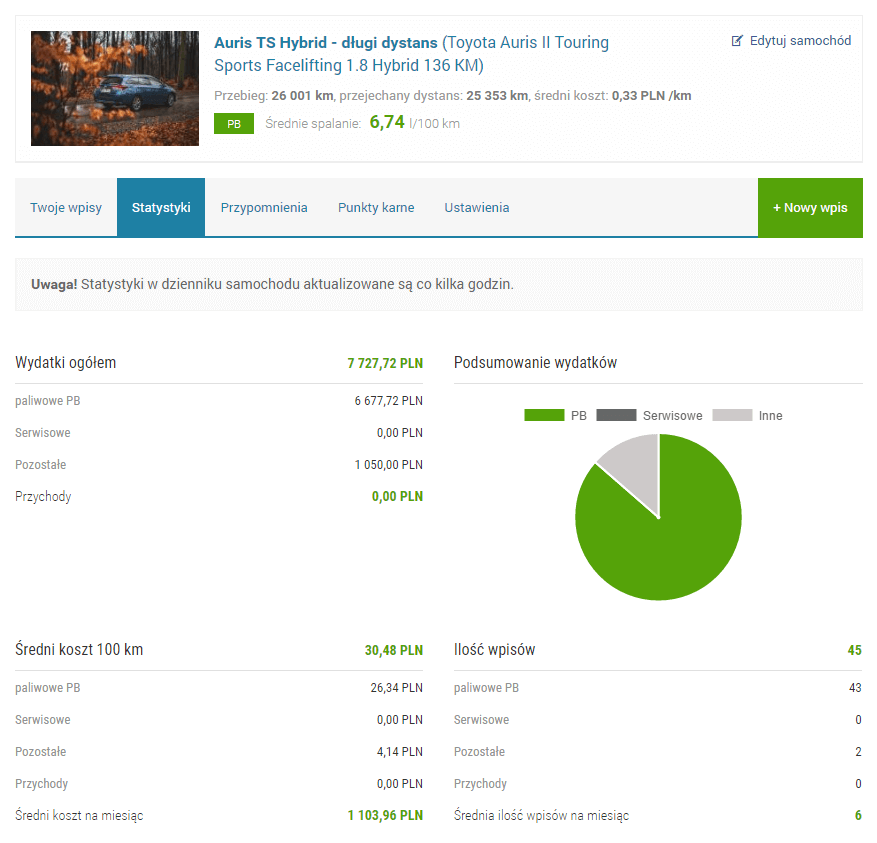Toggle PB series in chart legend
The image size is (877, 843).
[x=579, y=415]
